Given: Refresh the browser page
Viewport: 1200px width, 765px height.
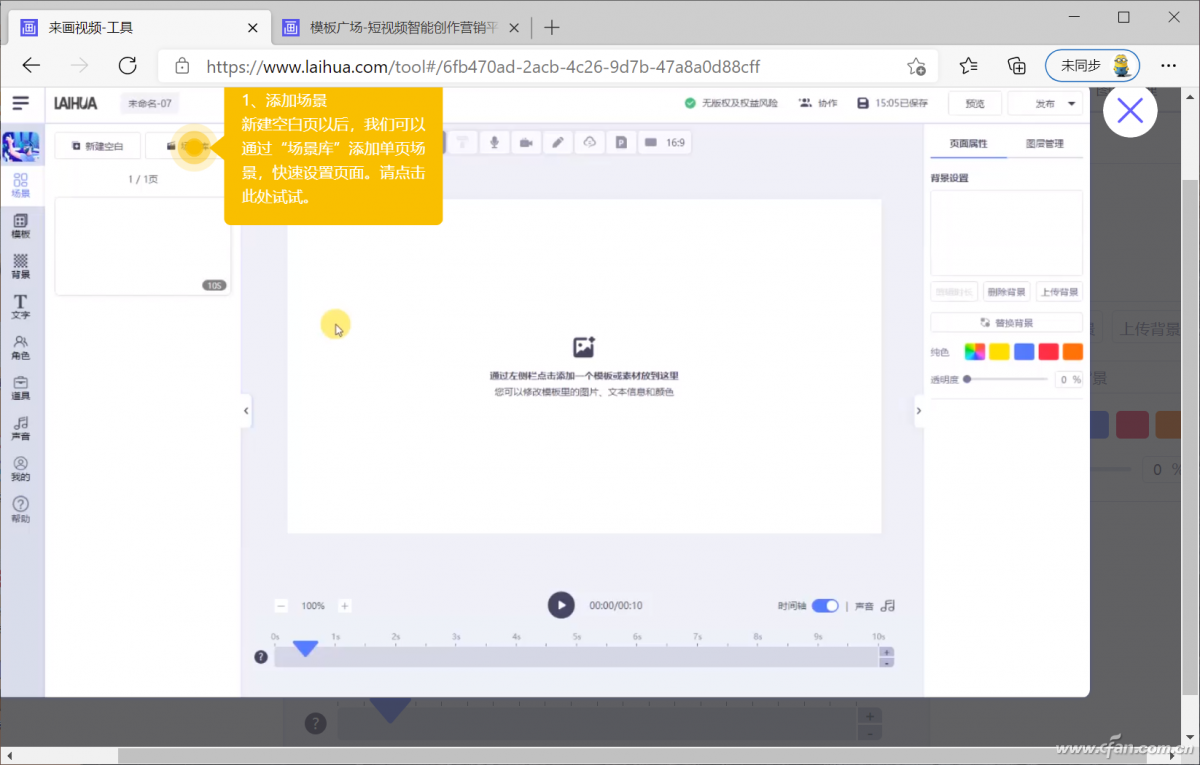Looking at the screenshot, I should click(x=127, y=66).
